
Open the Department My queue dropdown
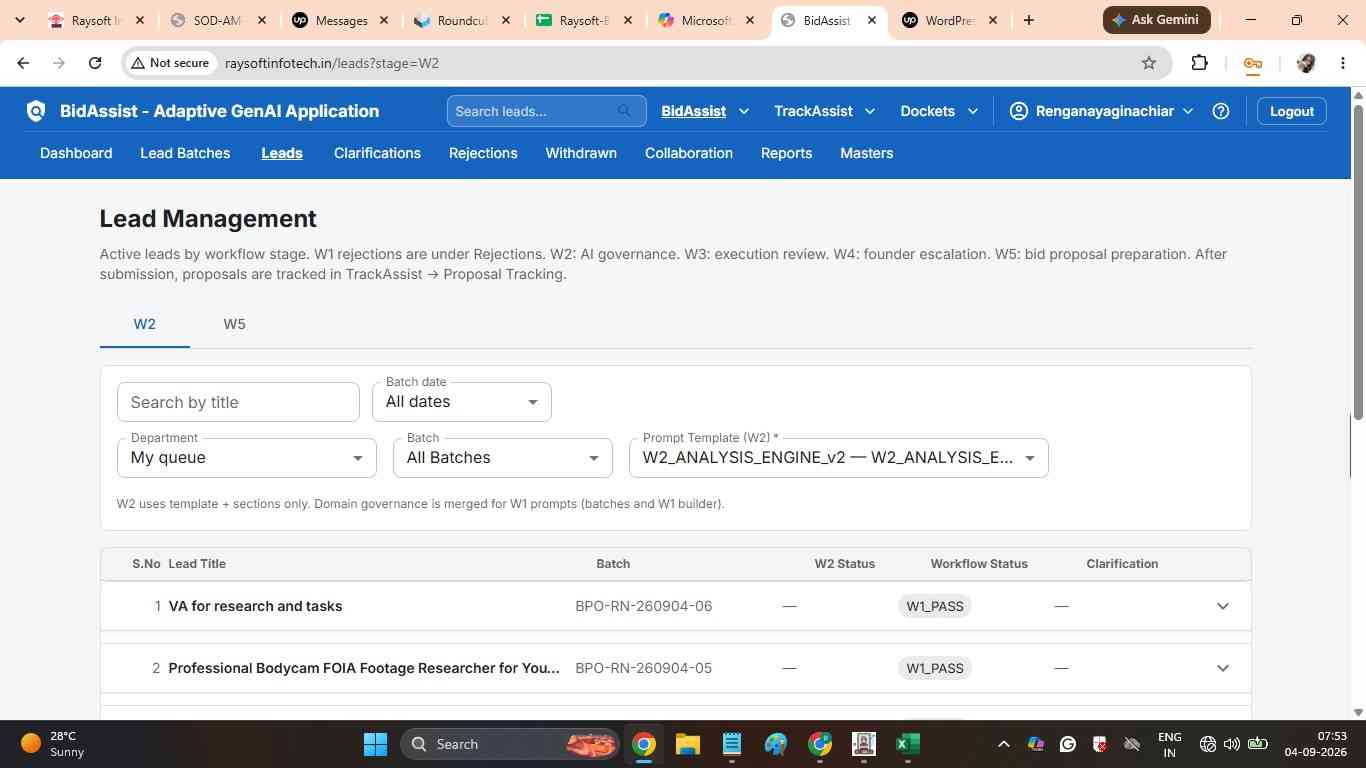(x=247, y=458)
